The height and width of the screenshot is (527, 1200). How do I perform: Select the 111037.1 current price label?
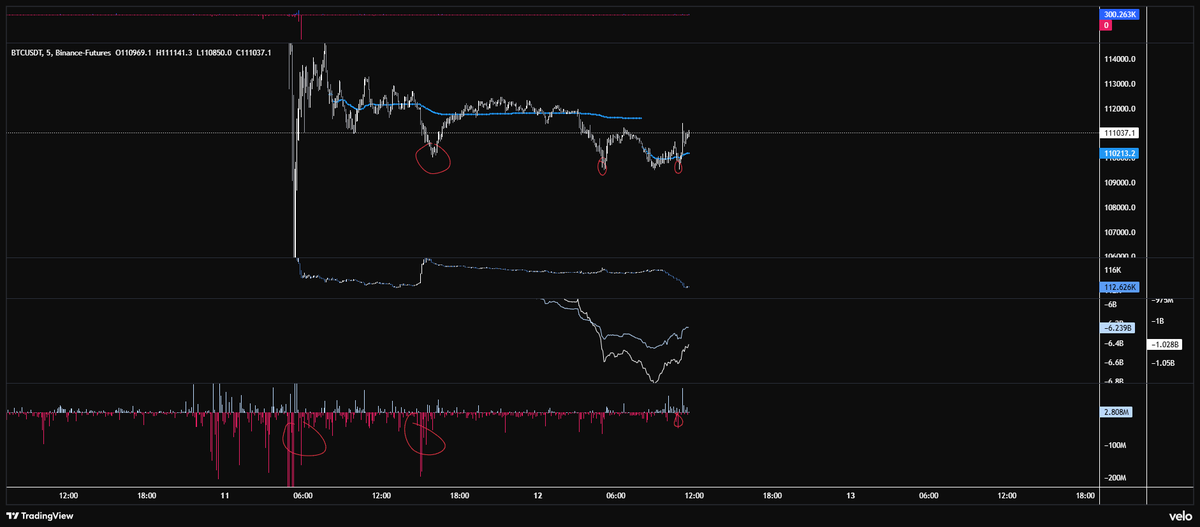(x=1119, y=132)
